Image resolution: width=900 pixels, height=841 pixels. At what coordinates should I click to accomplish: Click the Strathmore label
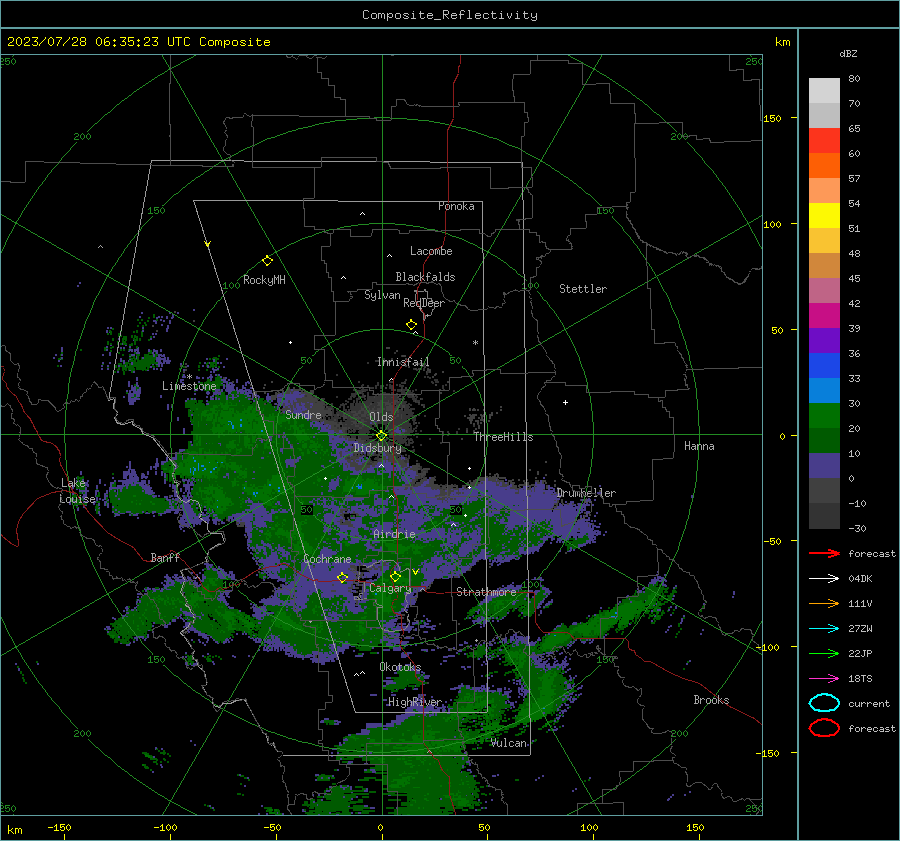pyautogui.click(x=486, y=592)
